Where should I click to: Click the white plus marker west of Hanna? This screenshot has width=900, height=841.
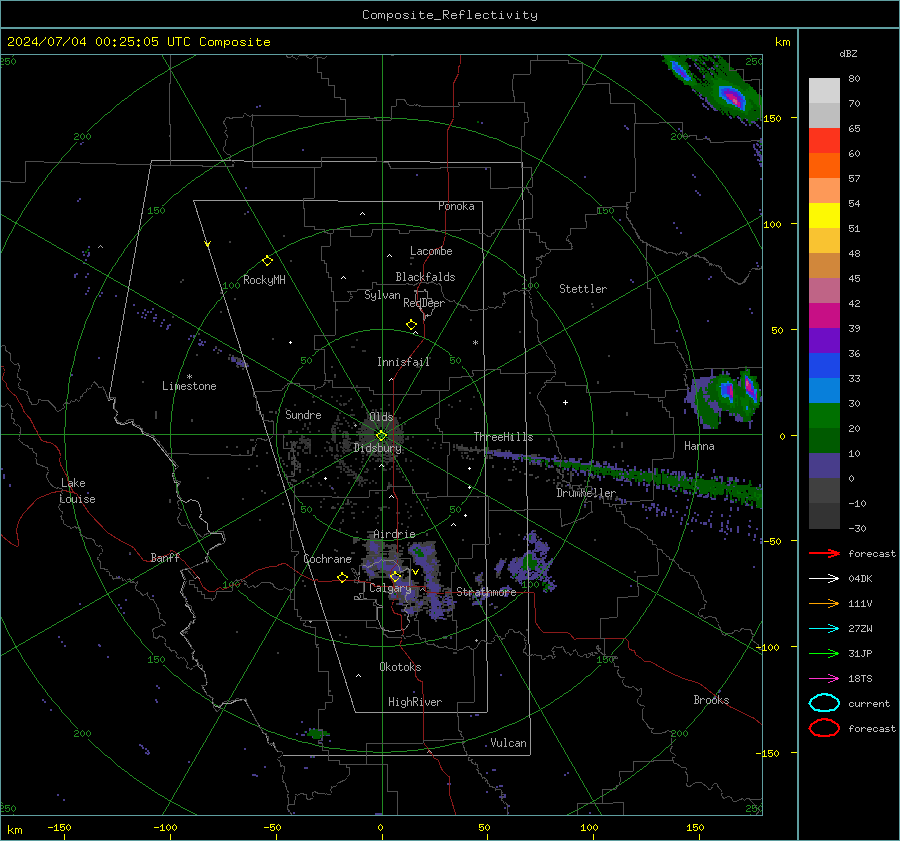565,402
